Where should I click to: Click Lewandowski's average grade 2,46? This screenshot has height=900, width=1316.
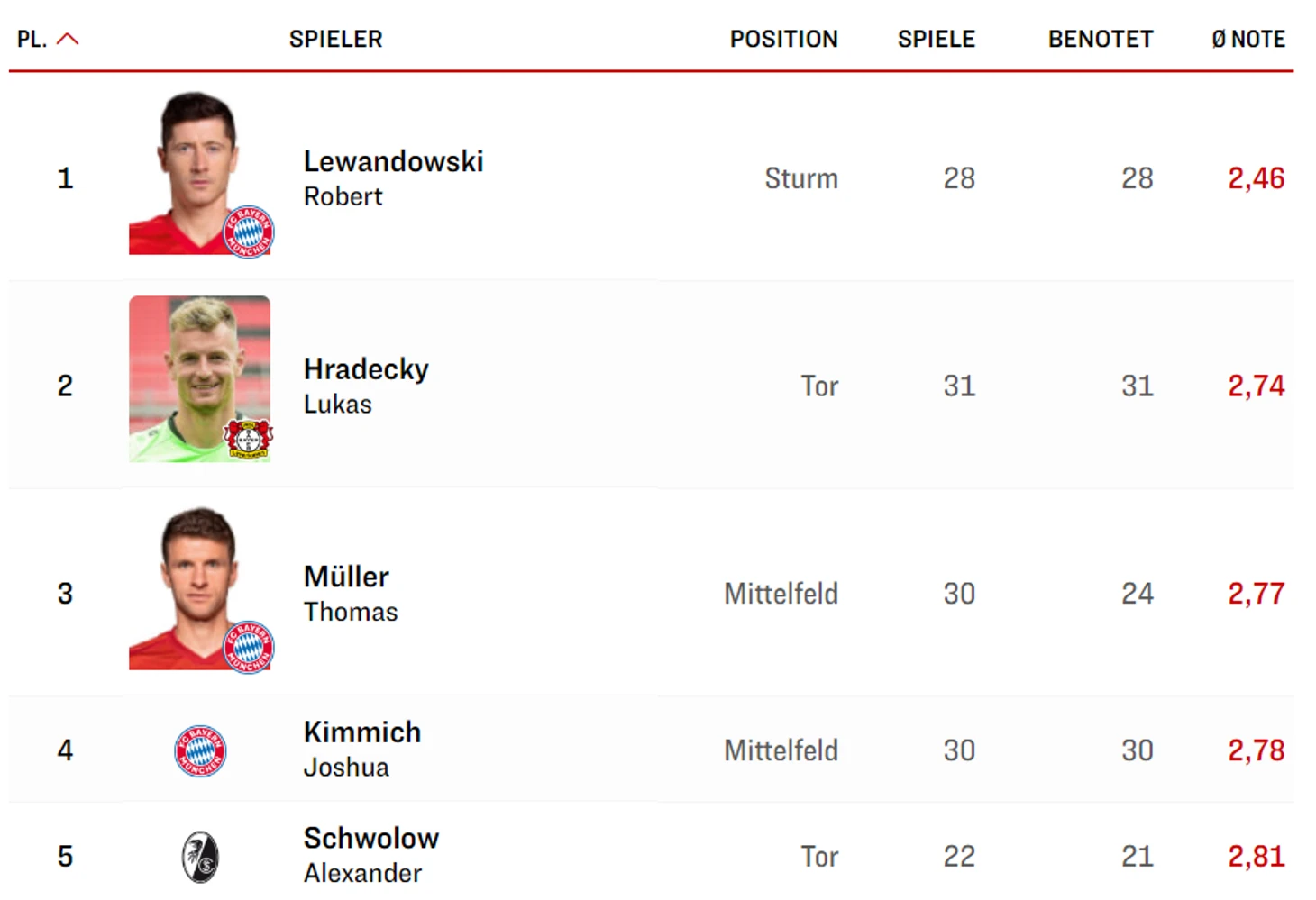click(1256, 178)
